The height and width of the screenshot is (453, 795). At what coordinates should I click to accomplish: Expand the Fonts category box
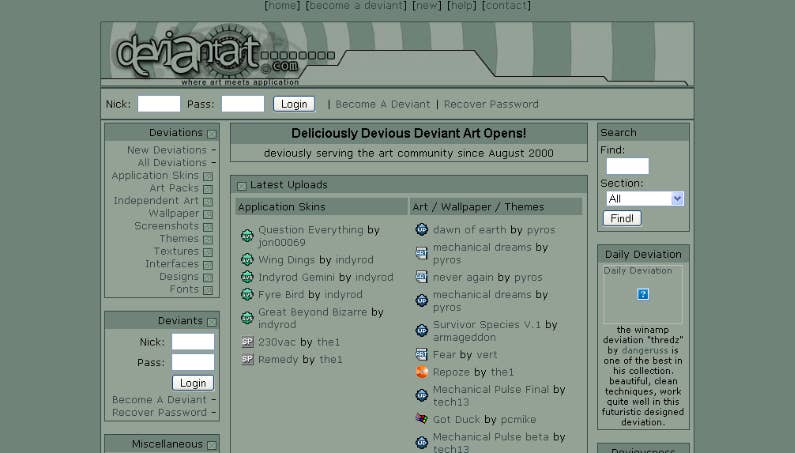[208, 291]
